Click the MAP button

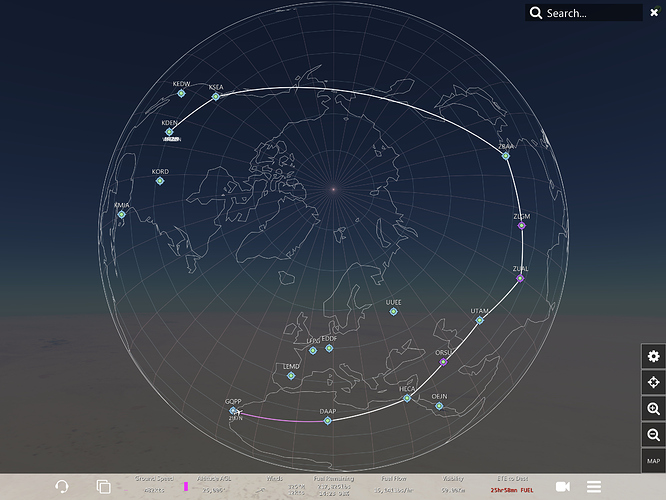[653, 461]
